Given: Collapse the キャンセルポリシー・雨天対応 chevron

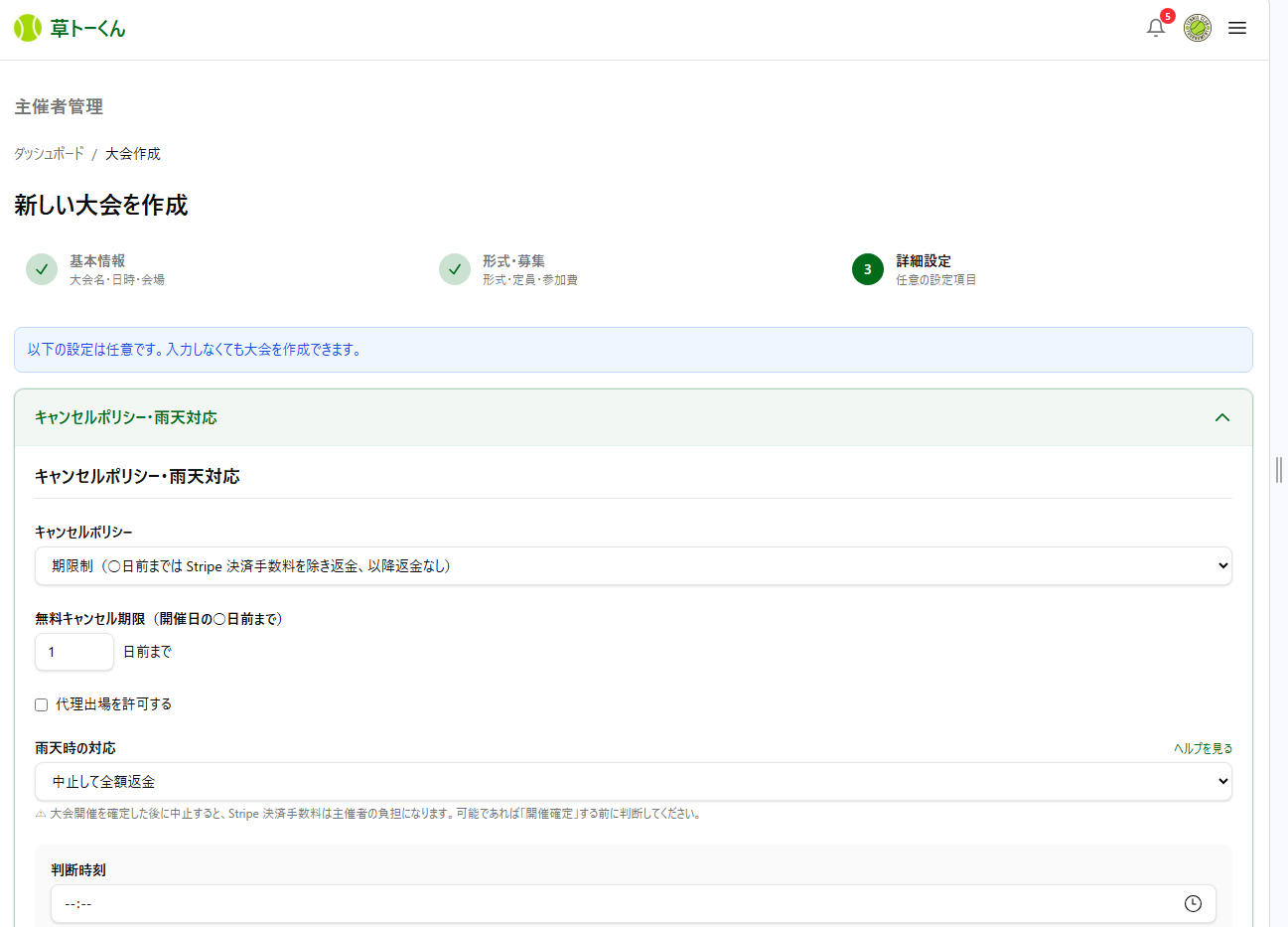Looking at the screenshot, I should point(1222,417).
